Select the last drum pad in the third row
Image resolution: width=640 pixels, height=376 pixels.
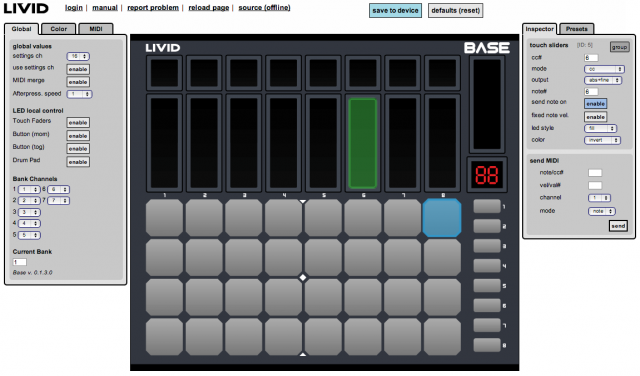(442, 297)
